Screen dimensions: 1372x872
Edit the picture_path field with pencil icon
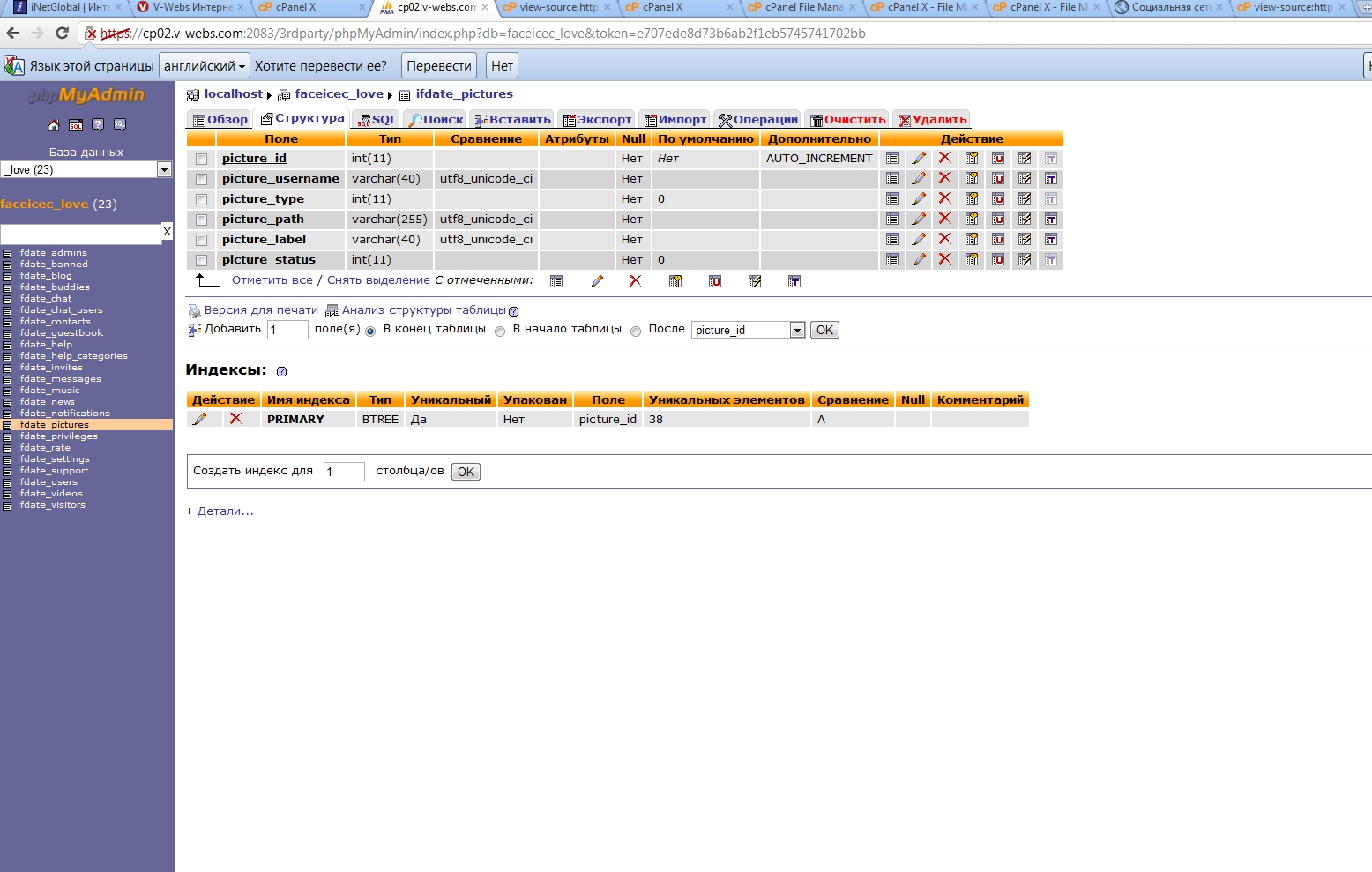tap(919, 220)
